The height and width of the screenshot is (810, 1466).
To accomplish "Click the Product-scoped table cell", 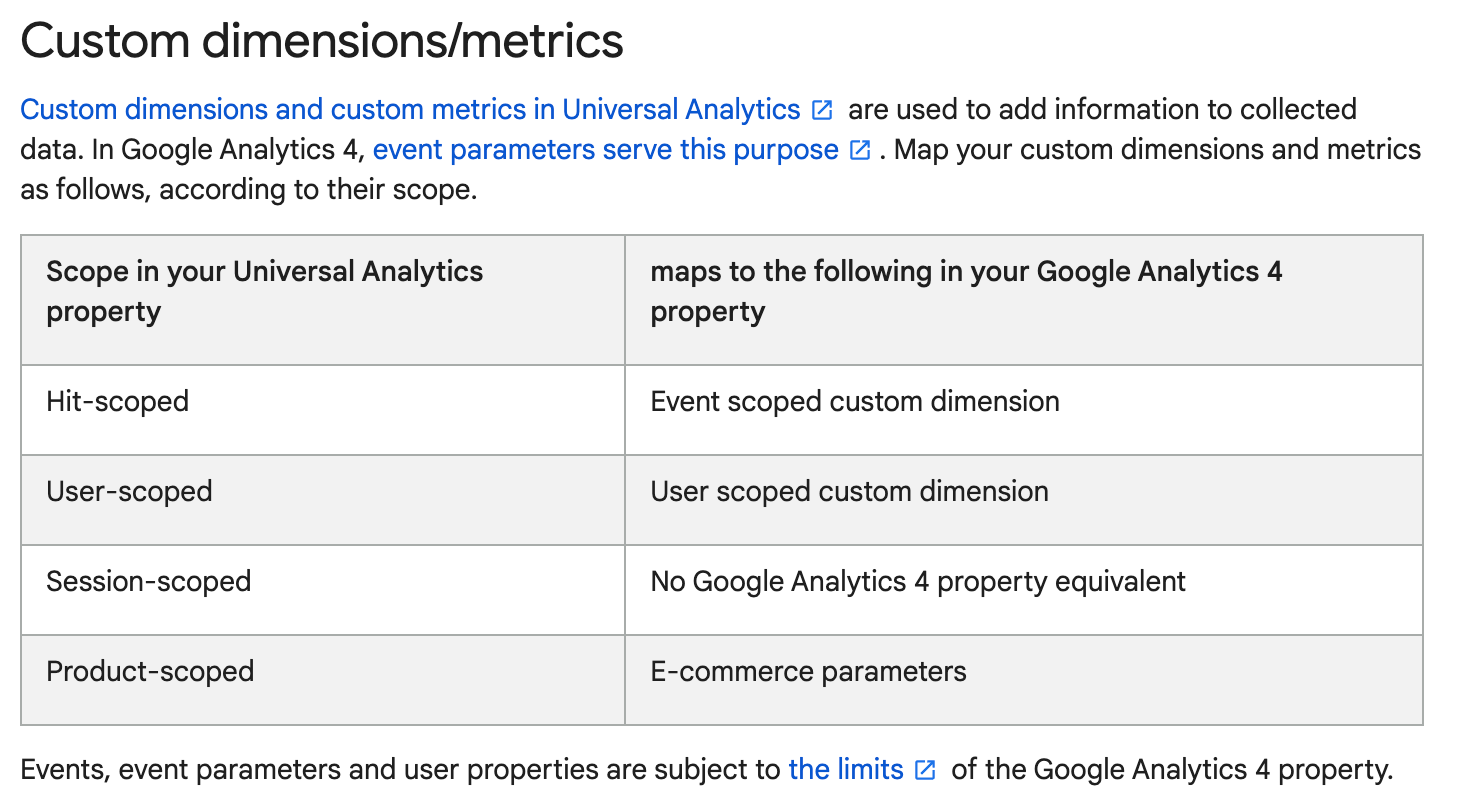I will (x=323, y=680).
